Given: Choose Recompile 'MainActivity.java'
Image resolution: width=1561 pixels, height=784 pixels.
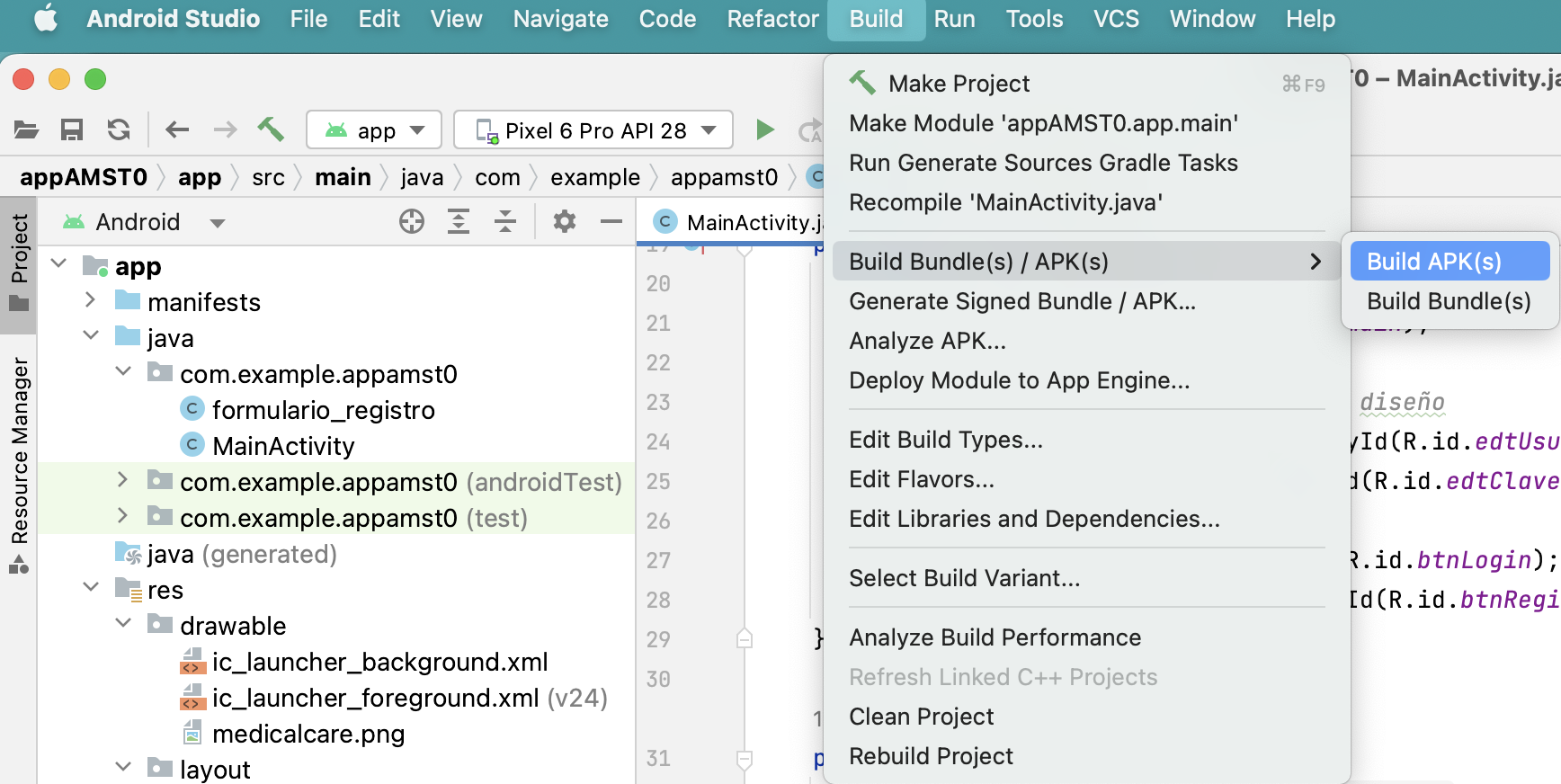Looking at the screenshot, I should 1087,202.
